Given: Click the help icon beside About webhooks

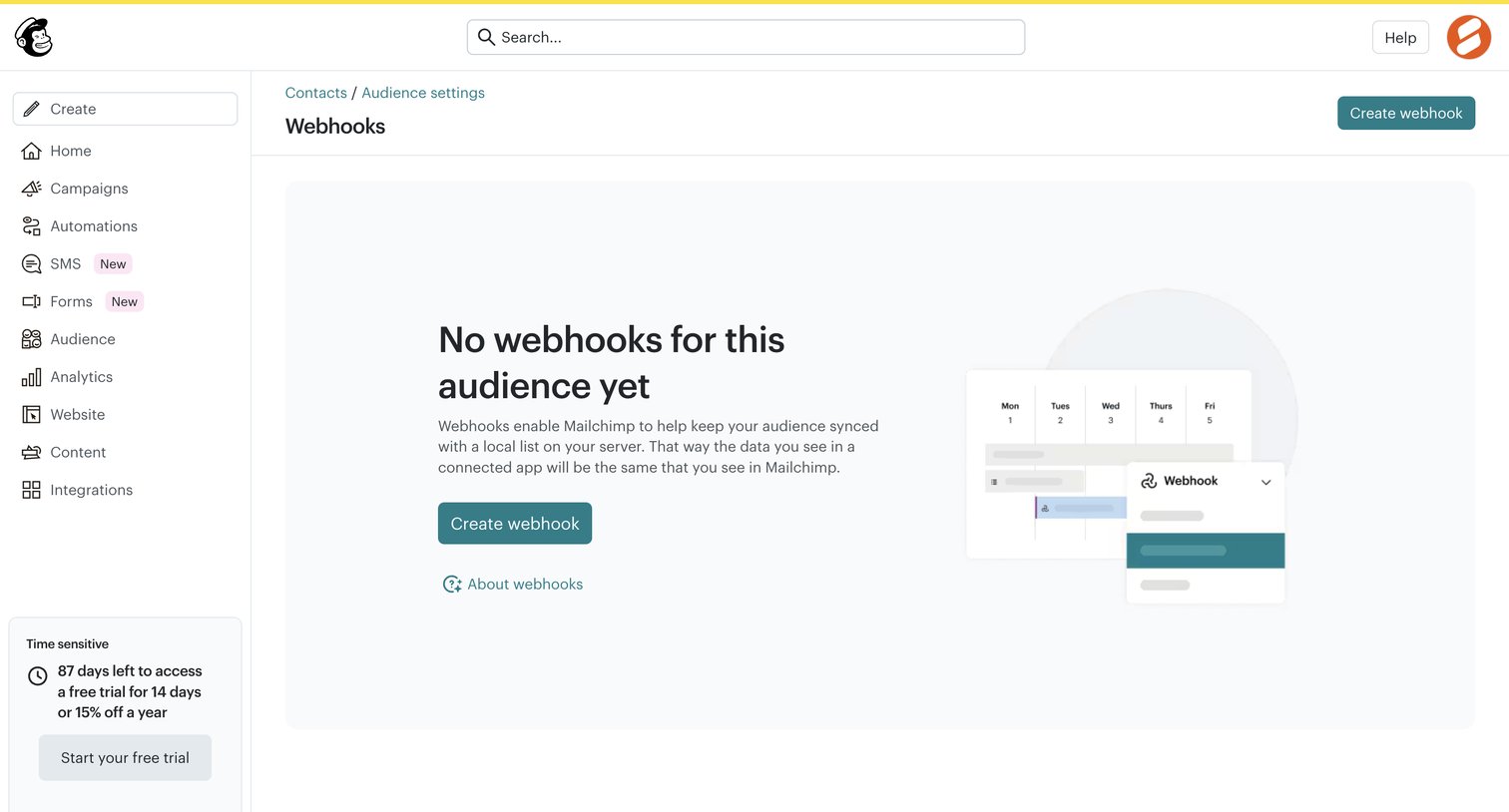Looking at the screenshot, I should point(452,585).
